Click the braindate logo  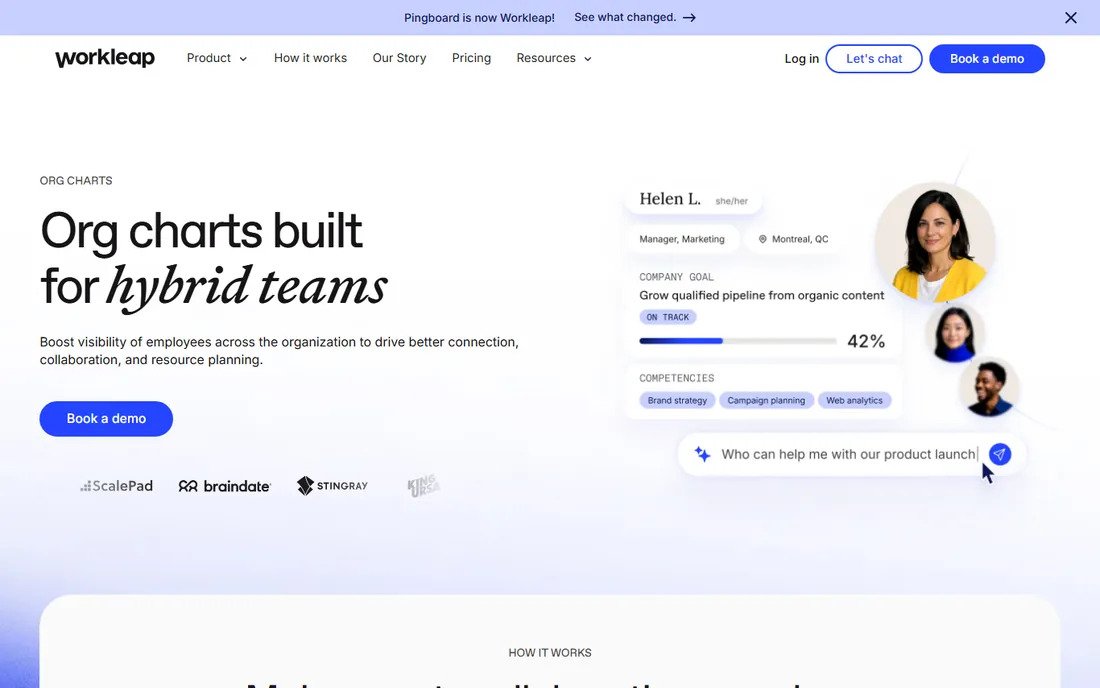click(224, 486)
